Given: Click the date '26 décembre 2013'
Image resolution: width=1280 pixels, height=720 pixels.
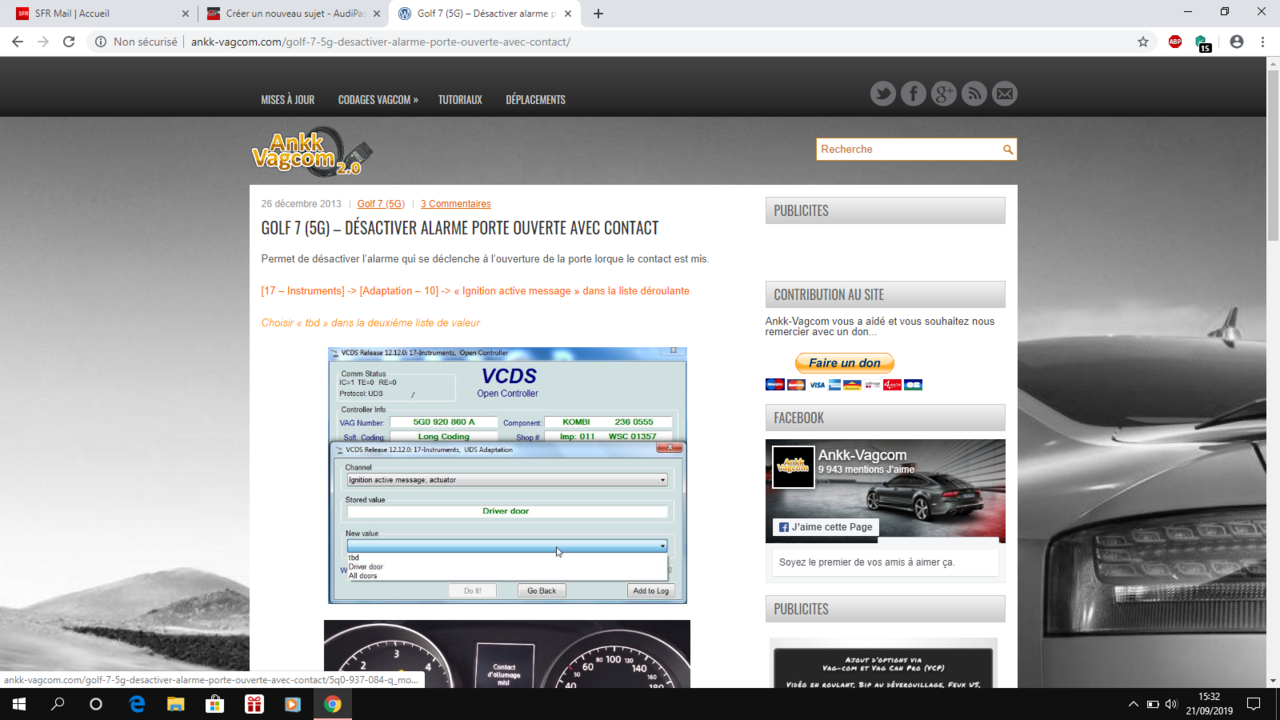Looking at the screenshot, I should coord(301,204).
